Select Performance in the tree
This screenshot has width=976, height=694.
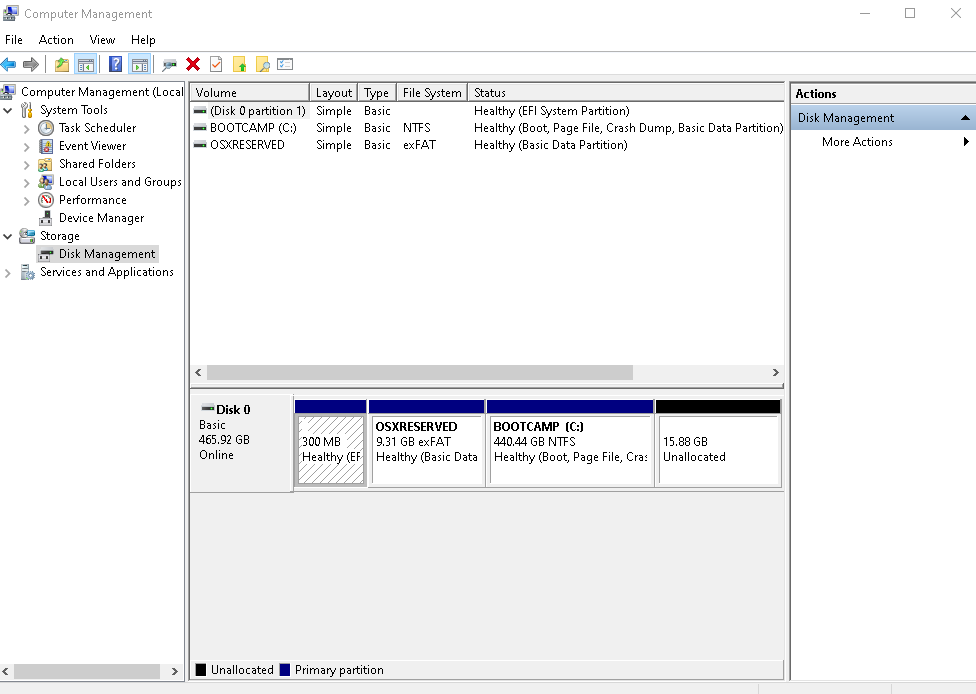coord(93,200)
